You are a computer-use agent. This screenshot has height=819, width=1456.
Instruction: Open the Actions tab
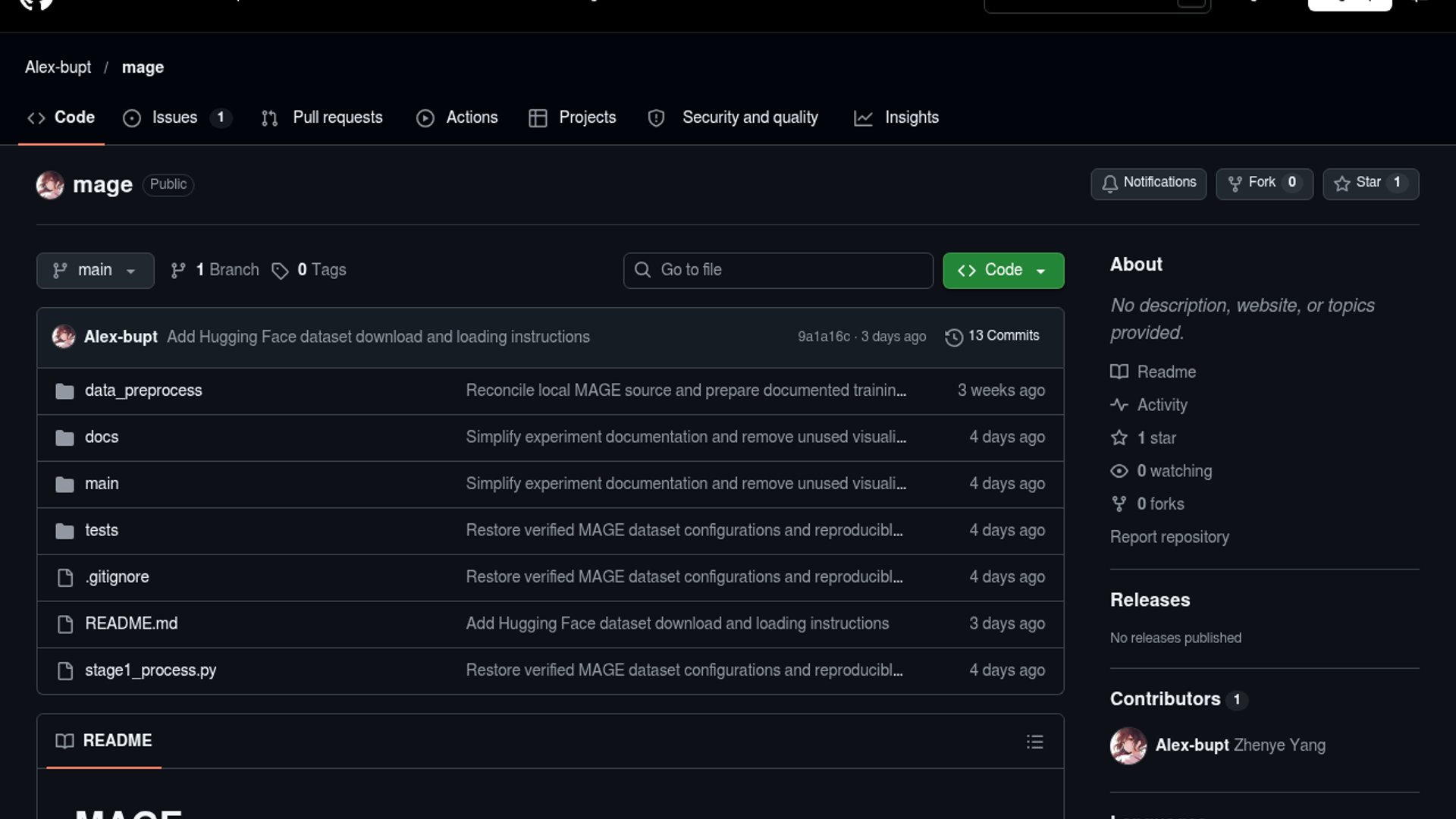(457, 118)
